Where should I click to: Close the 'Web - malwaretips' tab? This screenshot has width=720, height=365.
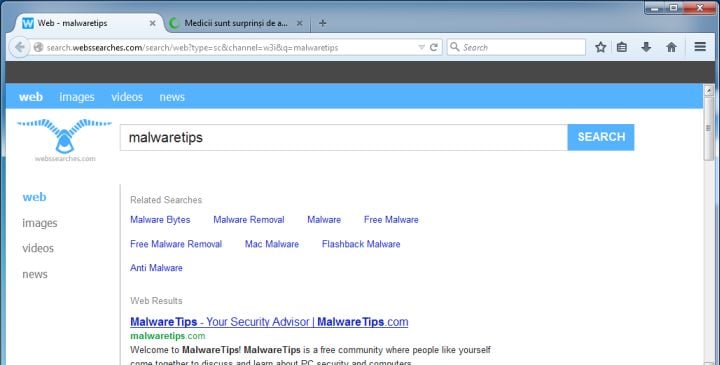point(152,23)
